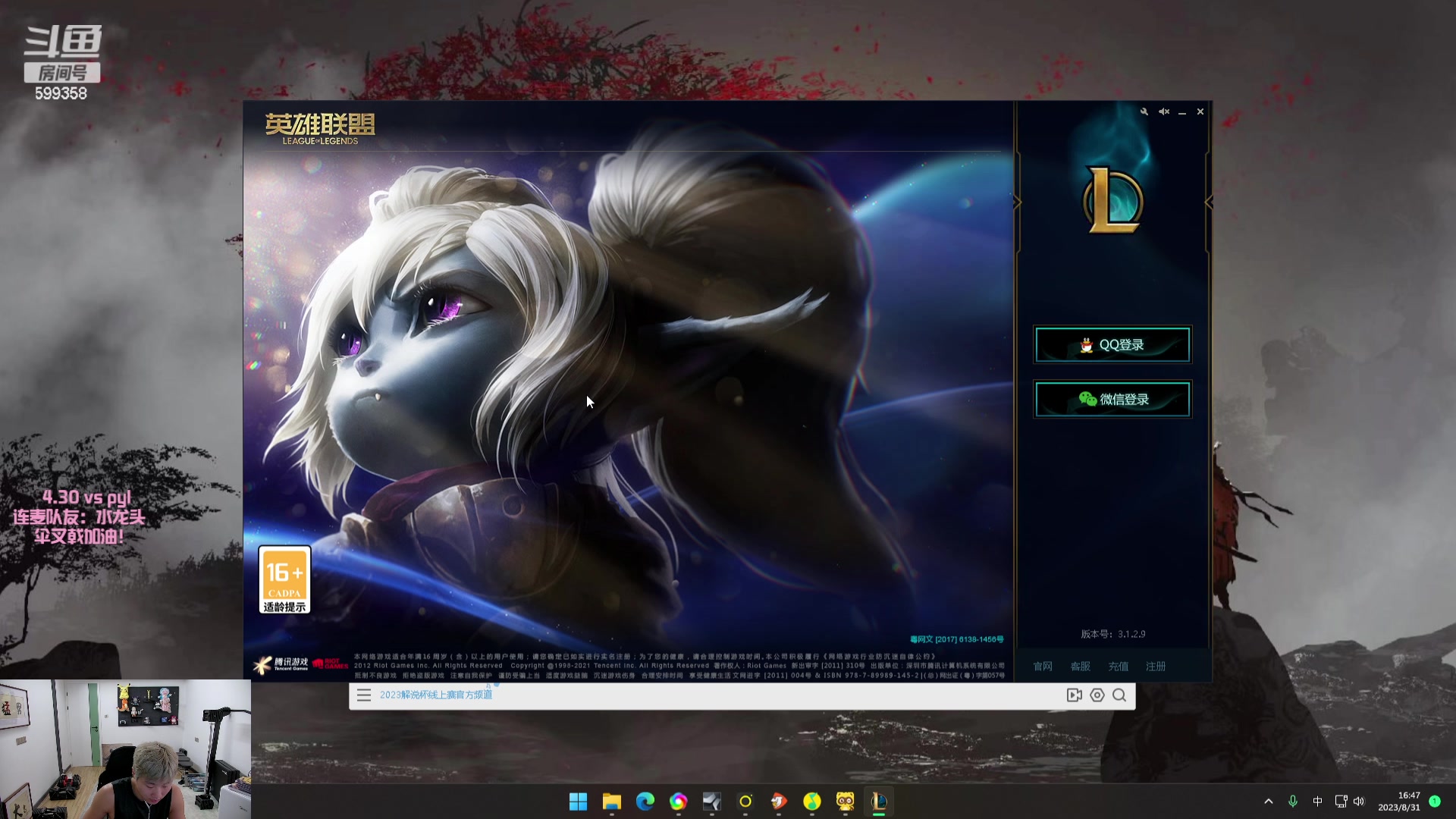Open the 2023解说杯线上赛官方频道 link
The image size is (1456, 819).
coord(436,695)
